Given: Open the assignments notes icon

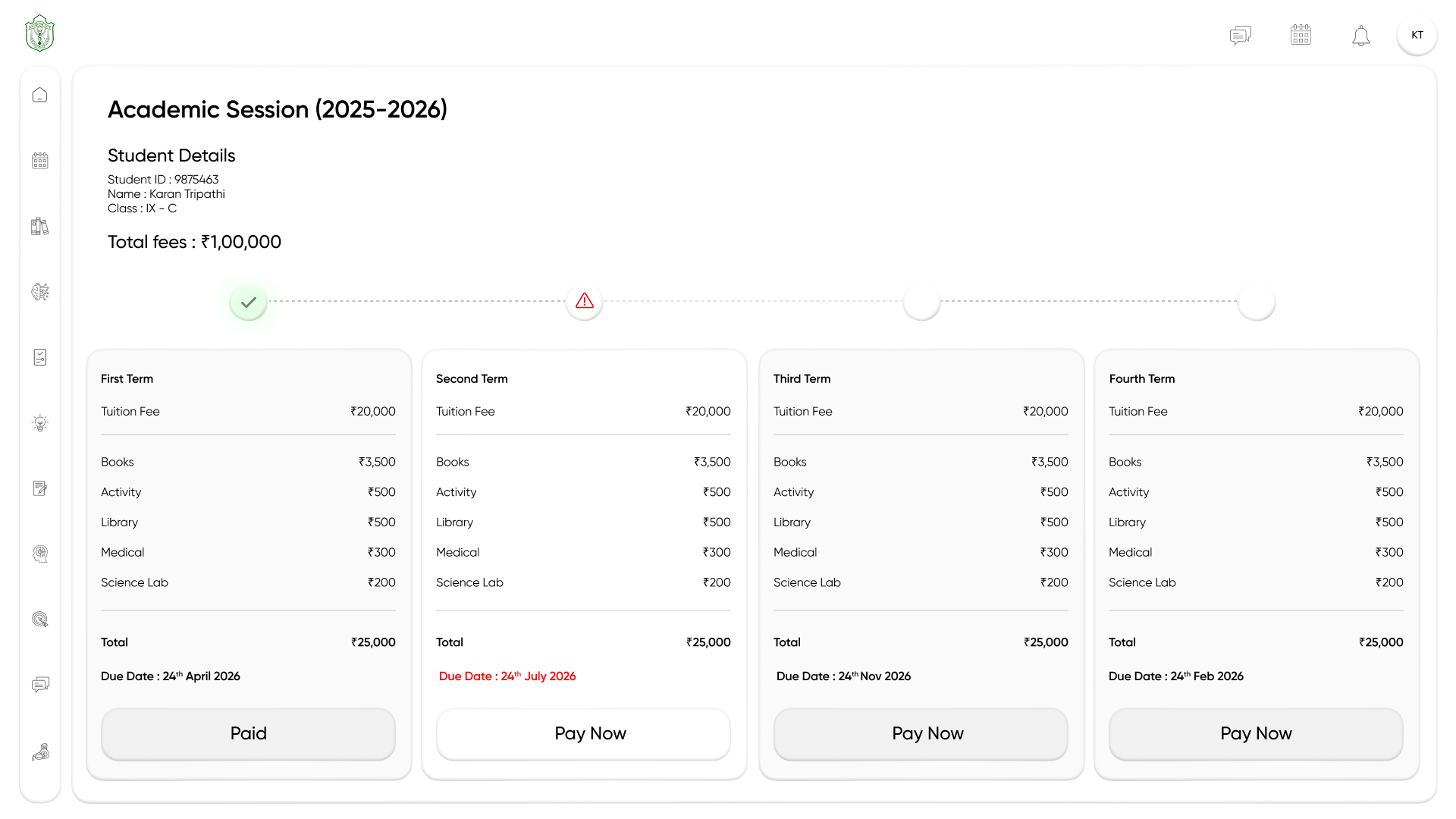Looking at the screenshot, I should tap(39, 488).
